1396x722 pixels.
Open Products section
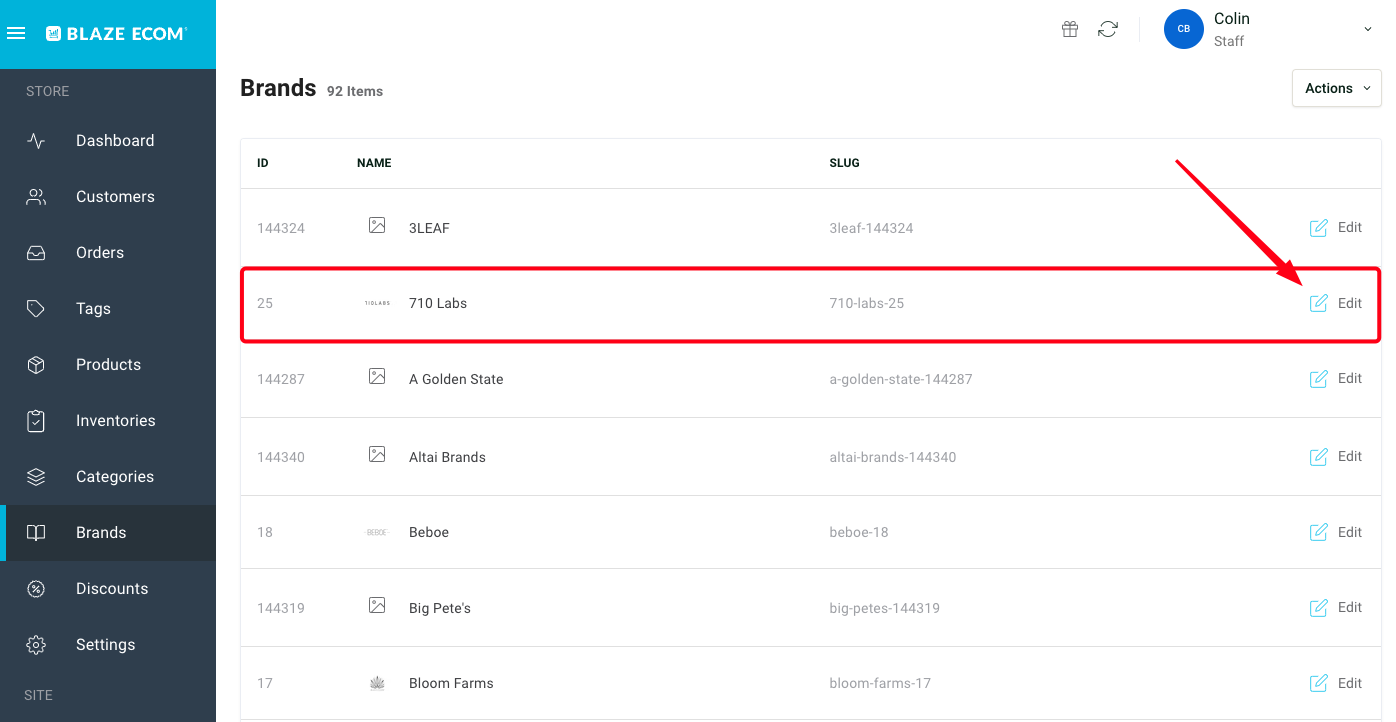(x=108, y=365)
